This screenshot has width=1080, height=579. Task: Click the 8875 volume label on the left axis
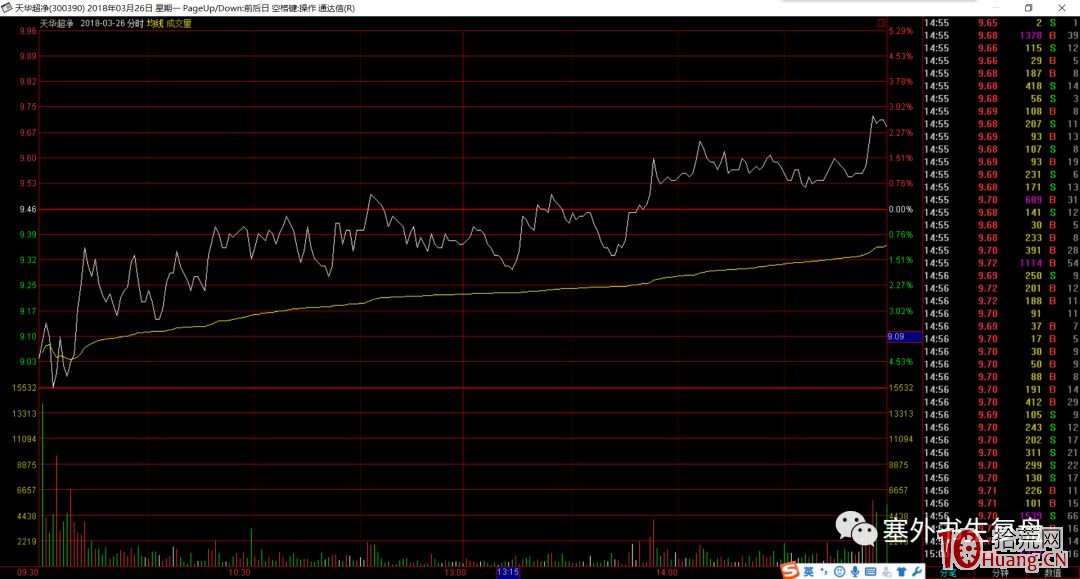(27, 465)
